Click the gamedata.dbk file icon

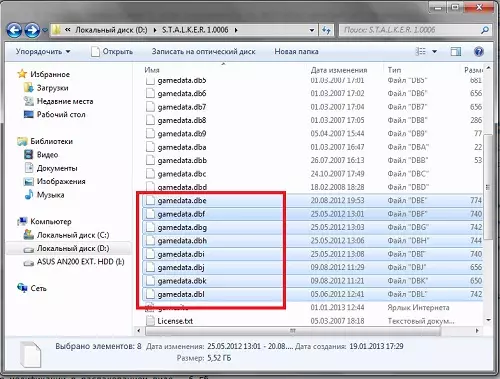click(x=150, y=281)
